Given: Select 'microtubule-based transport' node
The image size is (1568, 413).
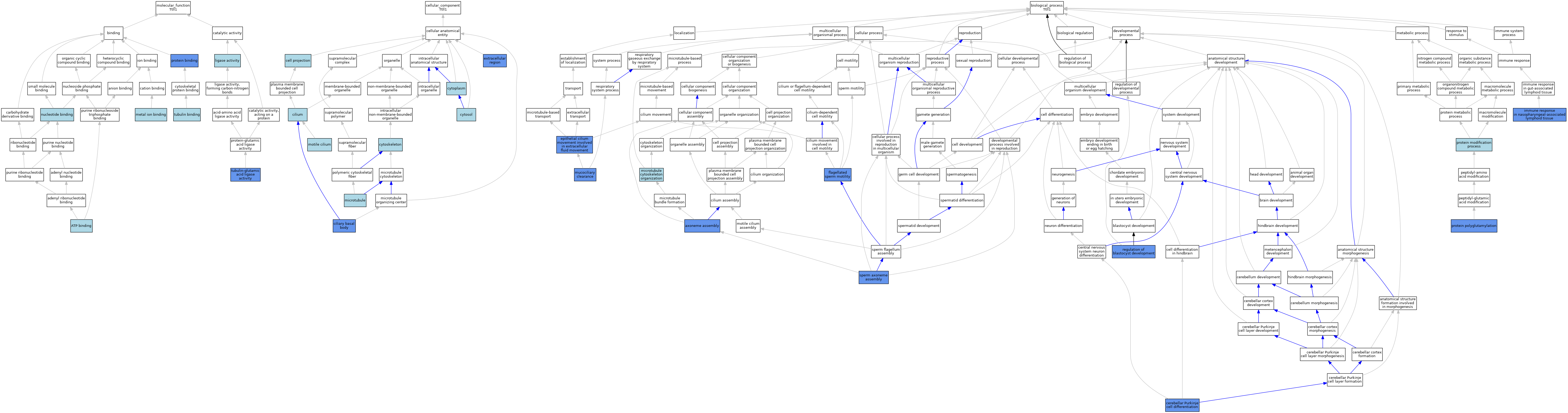Looking at the screenshot, I should point(543,115).
